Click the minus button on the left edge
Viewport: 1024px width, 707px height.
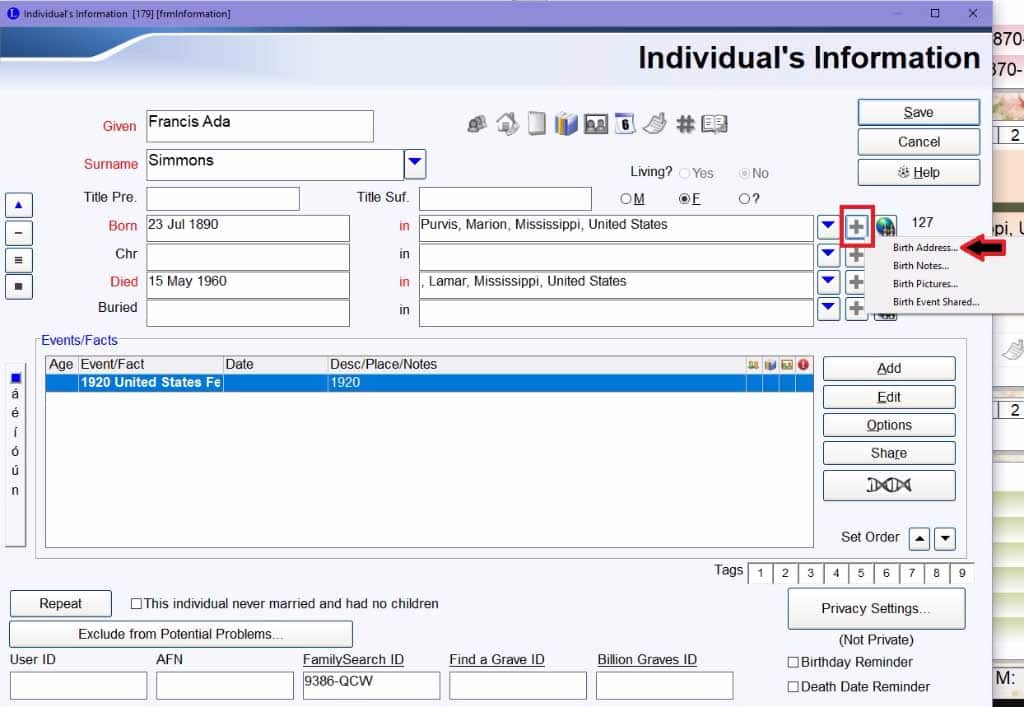(x=19, y=232)
